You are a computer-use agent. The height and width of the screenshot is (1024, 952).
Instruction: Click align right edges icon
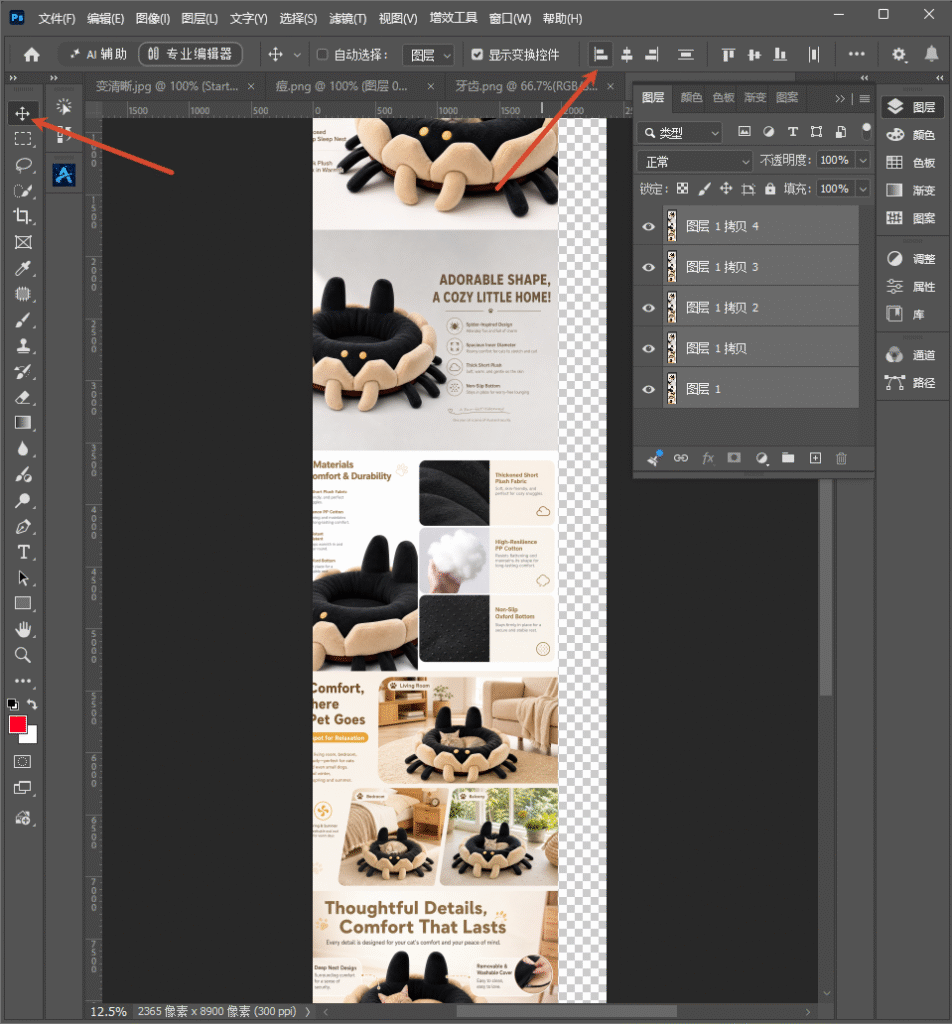[652, 55]
